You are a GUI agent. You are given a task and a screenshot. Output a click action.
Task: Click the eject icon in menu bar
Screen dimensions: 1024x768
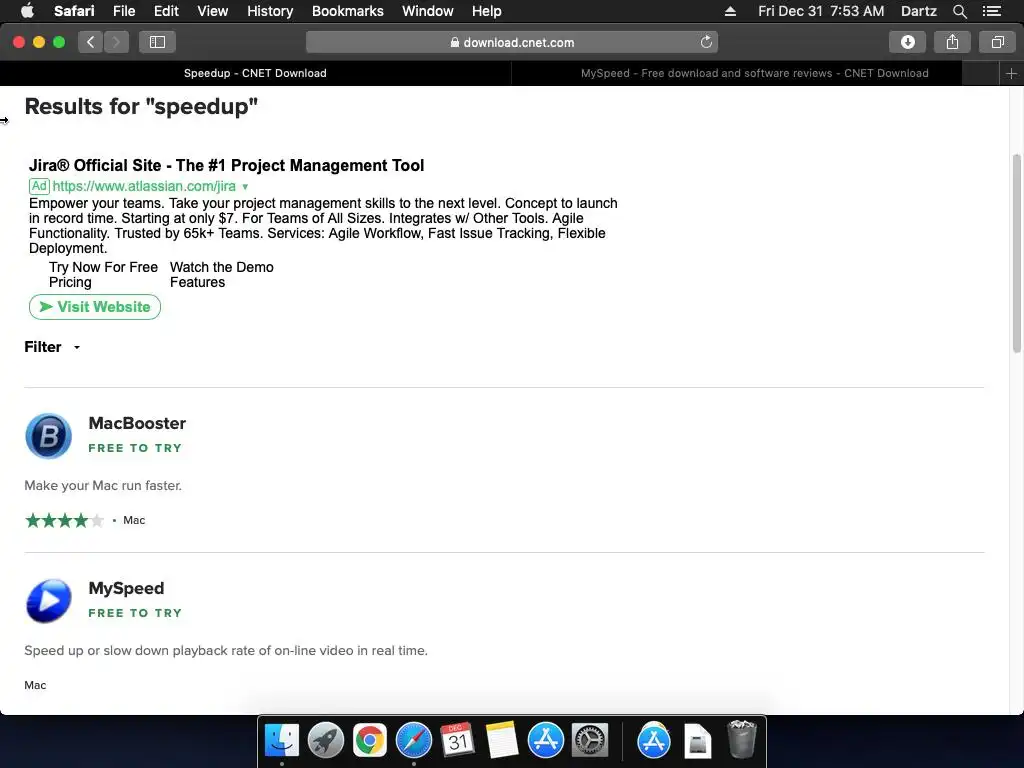coord(730,11)
